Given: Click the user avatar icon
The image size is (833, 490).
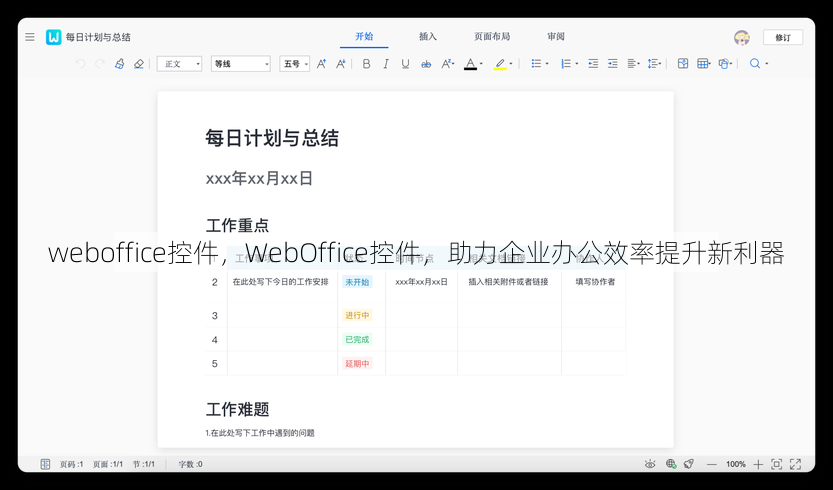Looking at the screenshot, I should coord(742,37).
